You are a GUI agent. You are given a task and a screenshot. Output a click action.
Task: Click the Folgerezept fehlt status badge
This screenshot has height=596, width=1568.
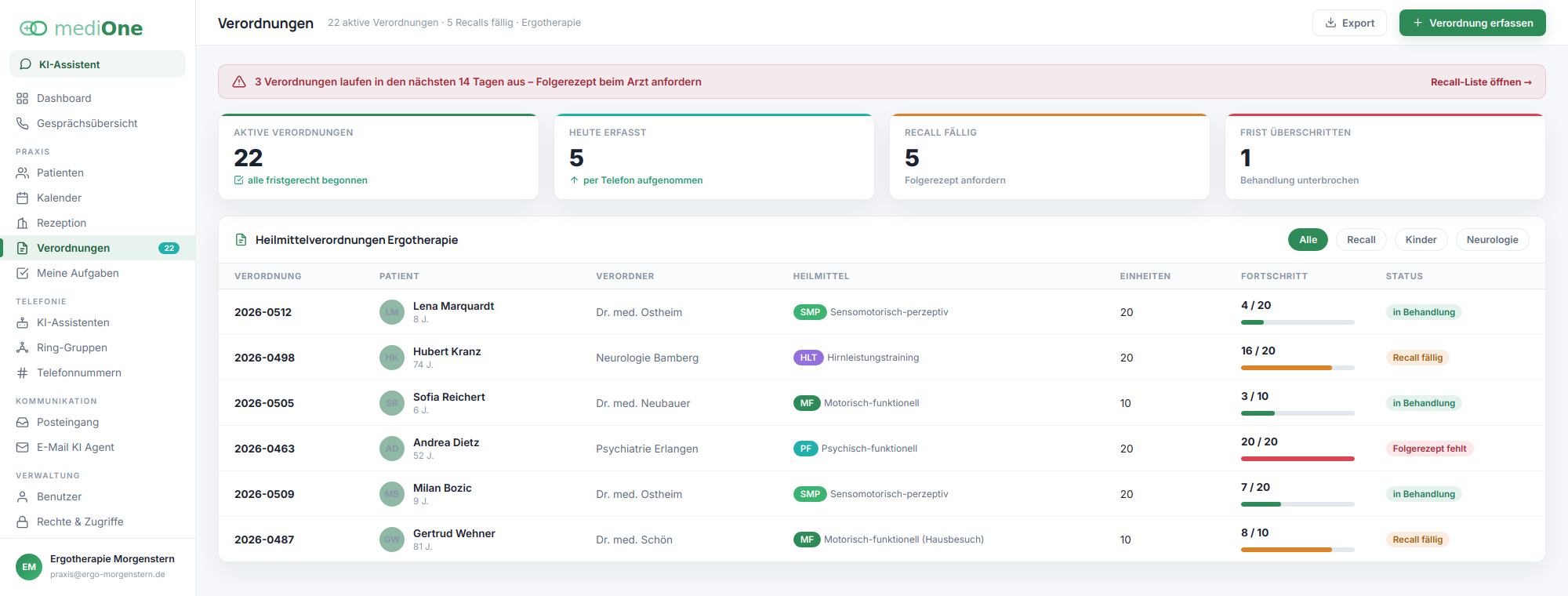1429,449
